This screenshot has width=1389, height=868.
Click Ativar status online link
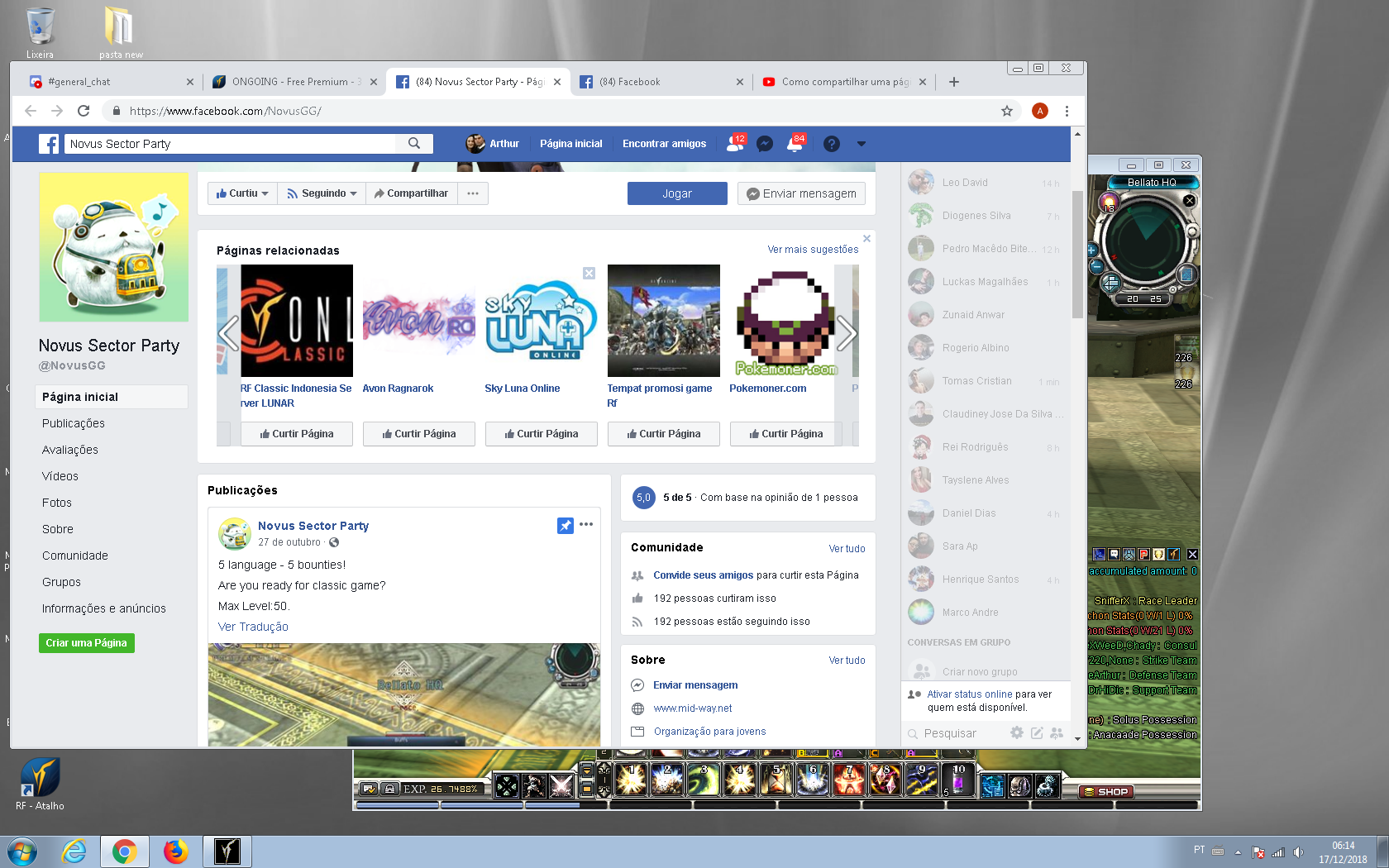[970, 694]
